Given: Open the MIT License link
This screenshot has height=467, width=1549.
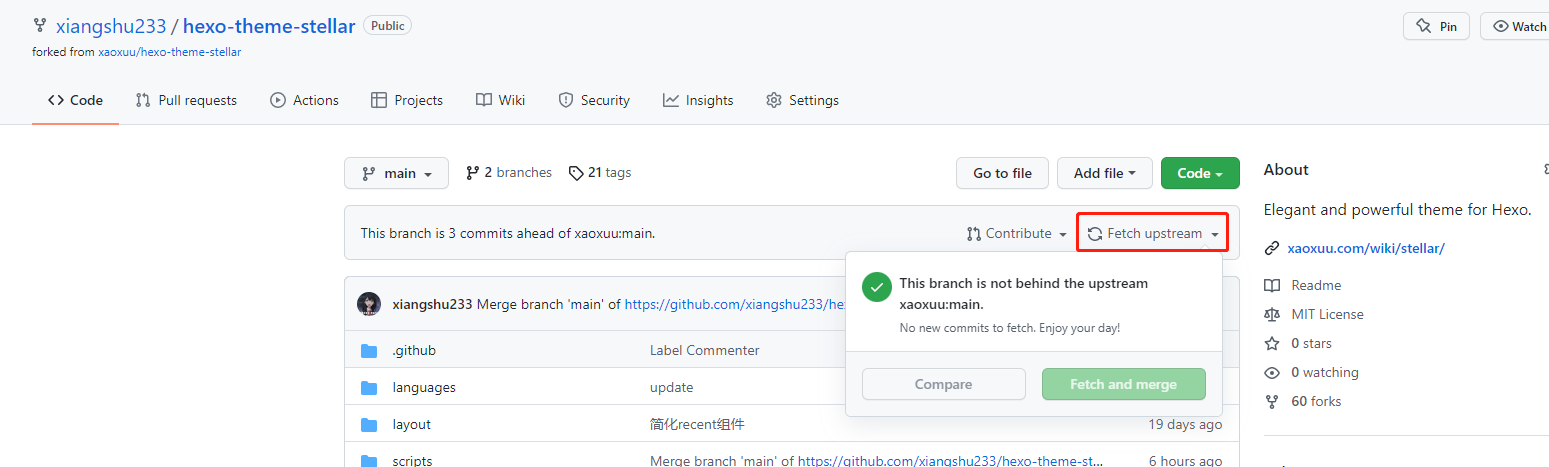Looking at the screenshot, I should [1327, 314].
